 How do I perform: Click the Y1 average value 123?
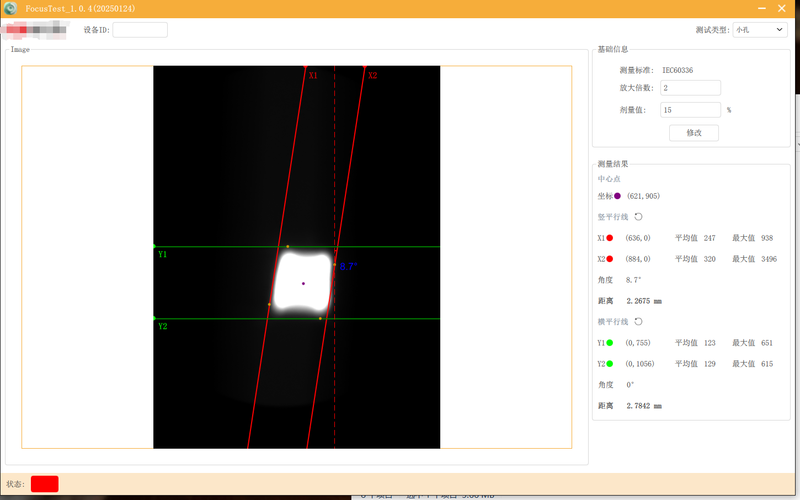(x=710, y=343)
